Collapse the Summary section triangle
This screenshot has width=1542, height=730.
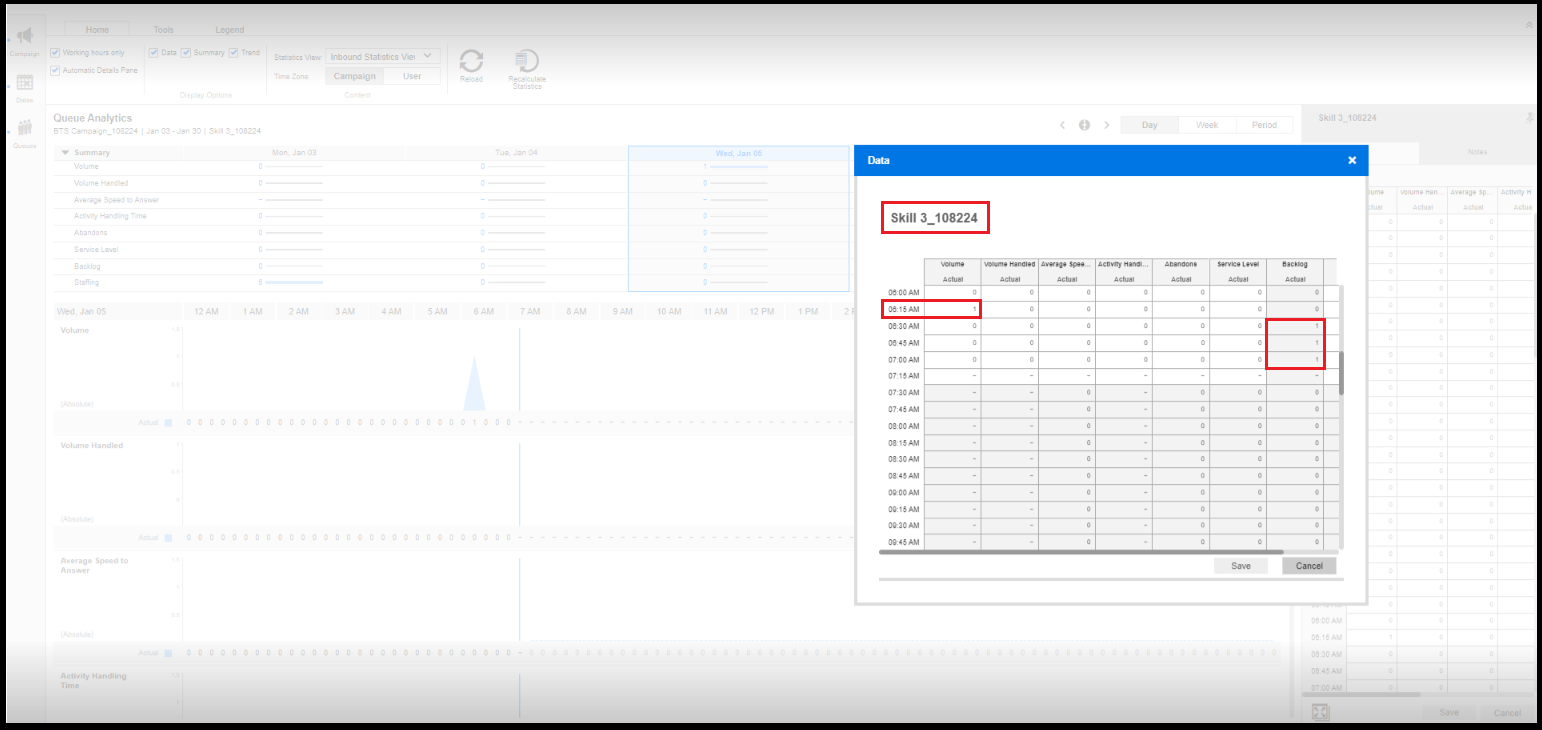coord(66,153)
